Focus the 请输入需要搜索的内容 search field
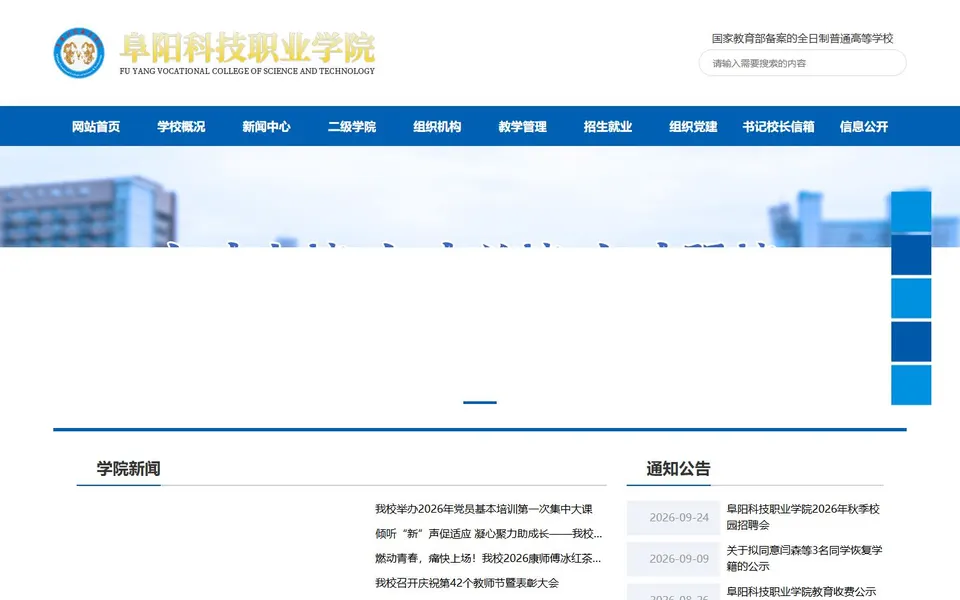 [802, 62]
